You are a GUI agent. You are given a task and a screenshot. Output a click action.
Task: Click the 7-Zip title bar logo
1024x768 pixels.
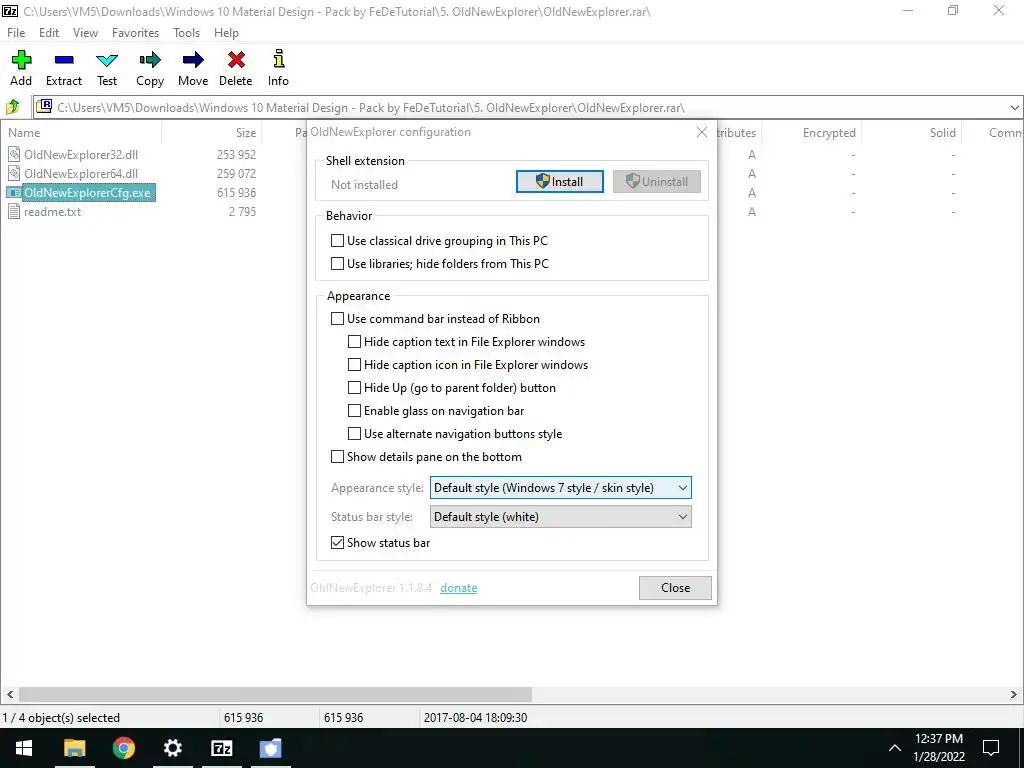[x=10, y=11]
